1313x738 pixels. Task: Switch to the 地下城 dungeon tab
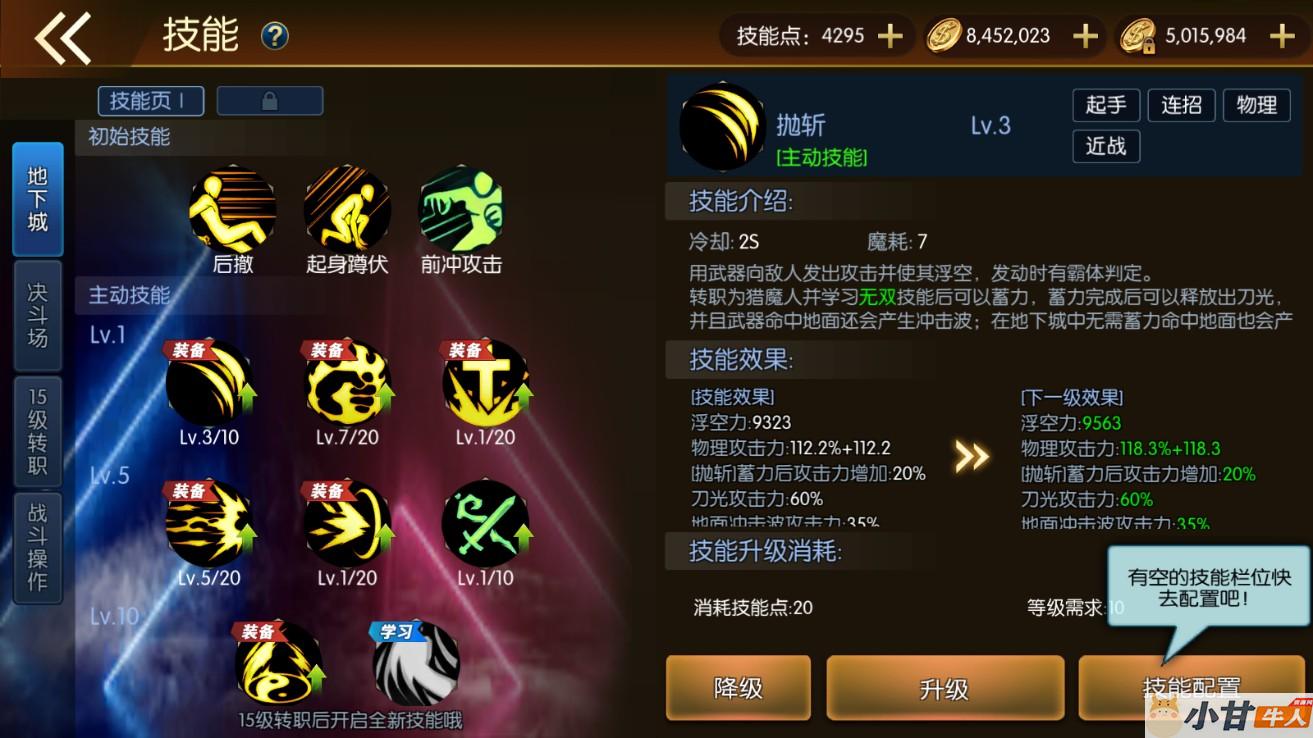click(x=38, y=199)
